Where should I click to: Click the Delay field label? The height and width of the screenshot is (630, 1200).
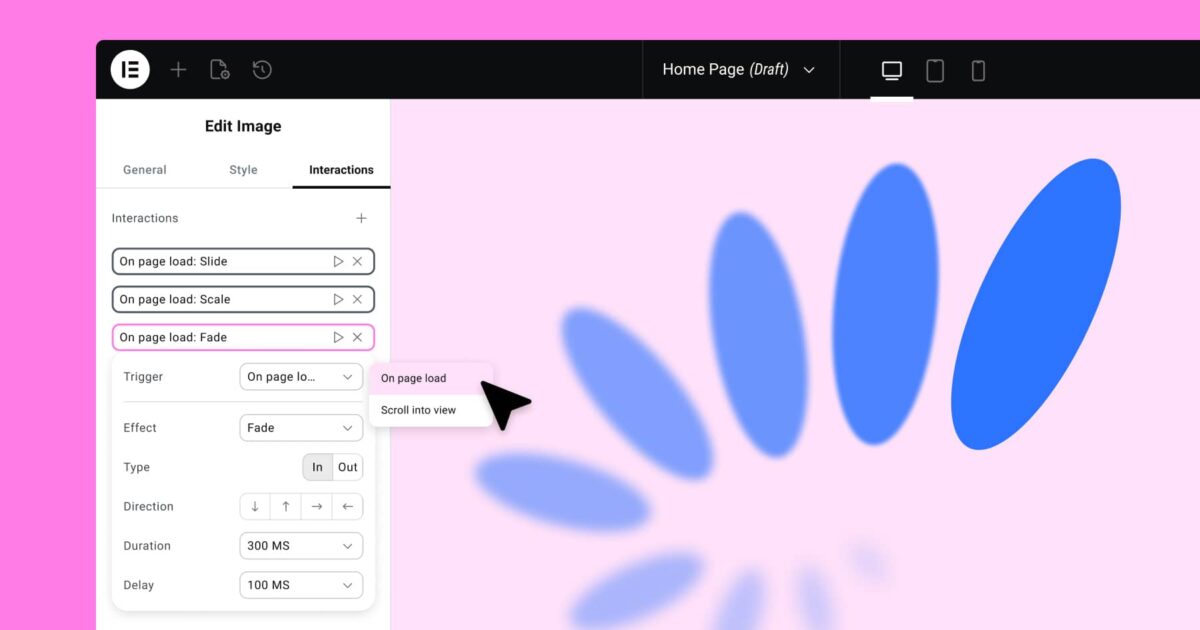pyautogui.click(x=138, y=585)
